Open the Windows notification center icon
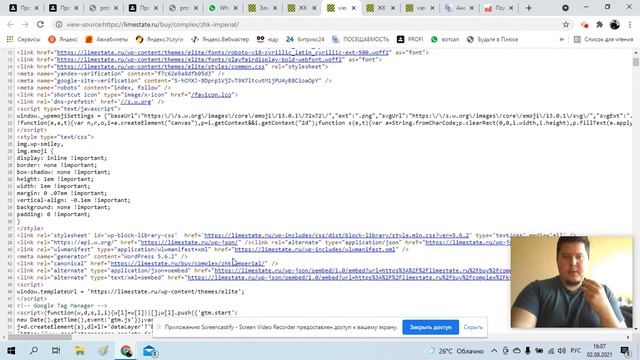The width and height of the screenshot is (640, 360). coord(625,351)
